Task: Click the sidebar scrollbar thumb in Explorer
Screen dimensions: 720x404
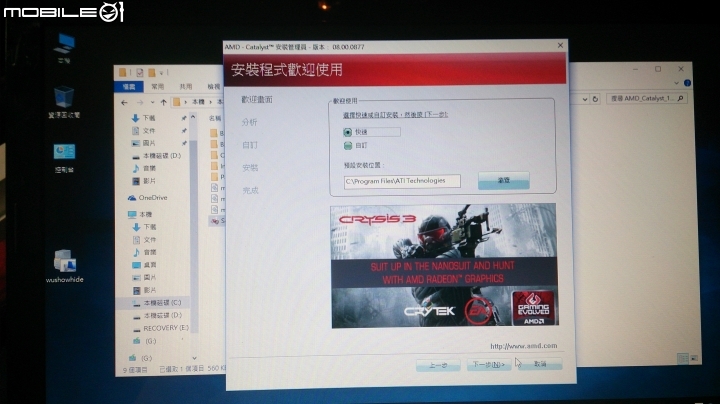Action: 193,234
